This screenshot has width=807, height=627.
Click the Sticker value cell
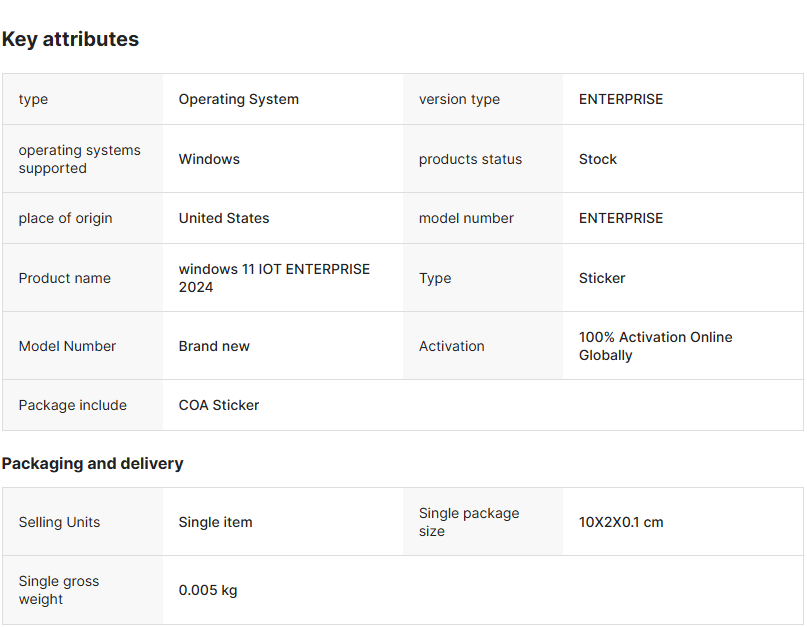[602, 278]
